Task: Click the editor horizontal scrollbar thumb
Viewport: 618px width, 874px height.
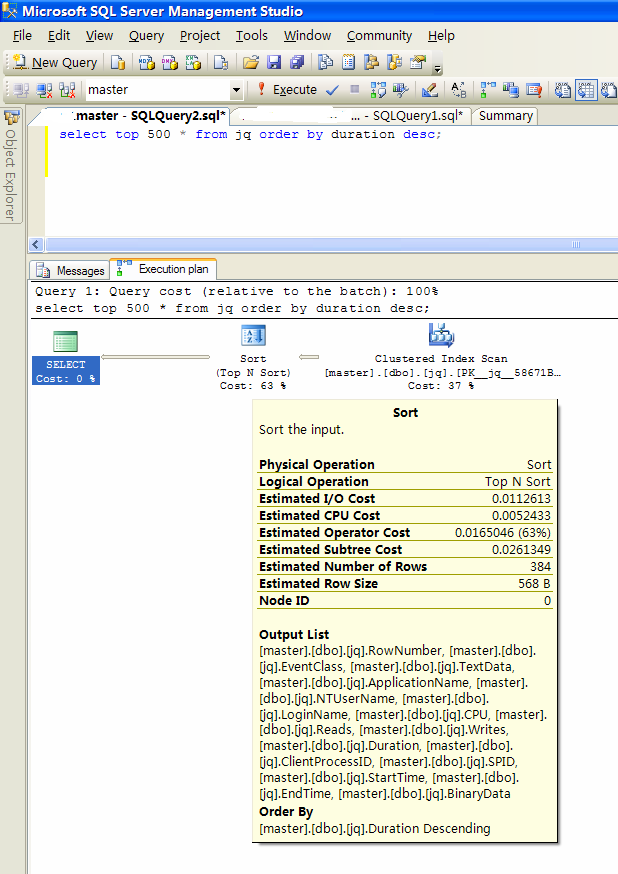Action: tap(332, 244)
